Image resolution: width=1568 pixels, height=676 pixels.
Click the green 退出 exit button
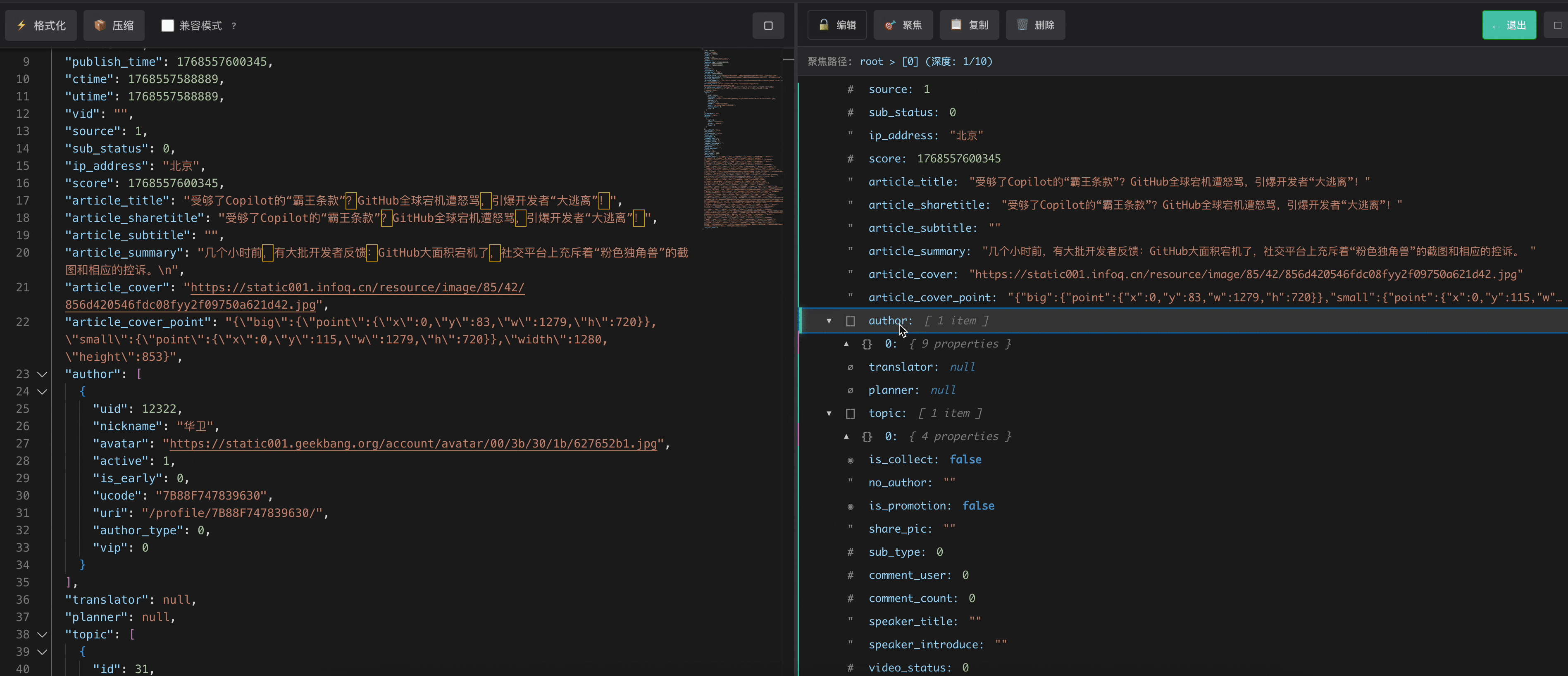pyautogui.click(x=1509, y=25)
